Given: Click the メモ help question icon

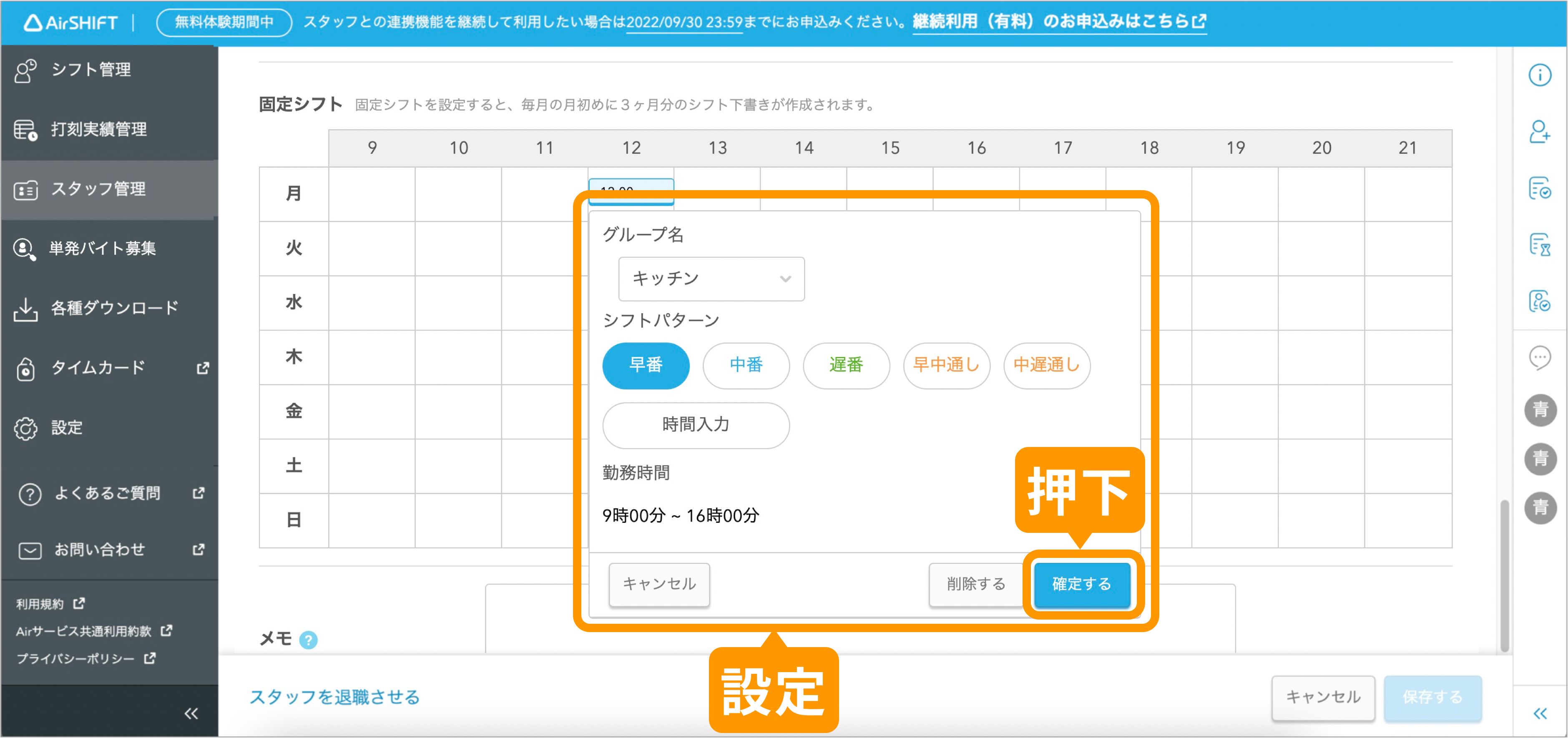Looking at the screenshot, I should (309, 640).
